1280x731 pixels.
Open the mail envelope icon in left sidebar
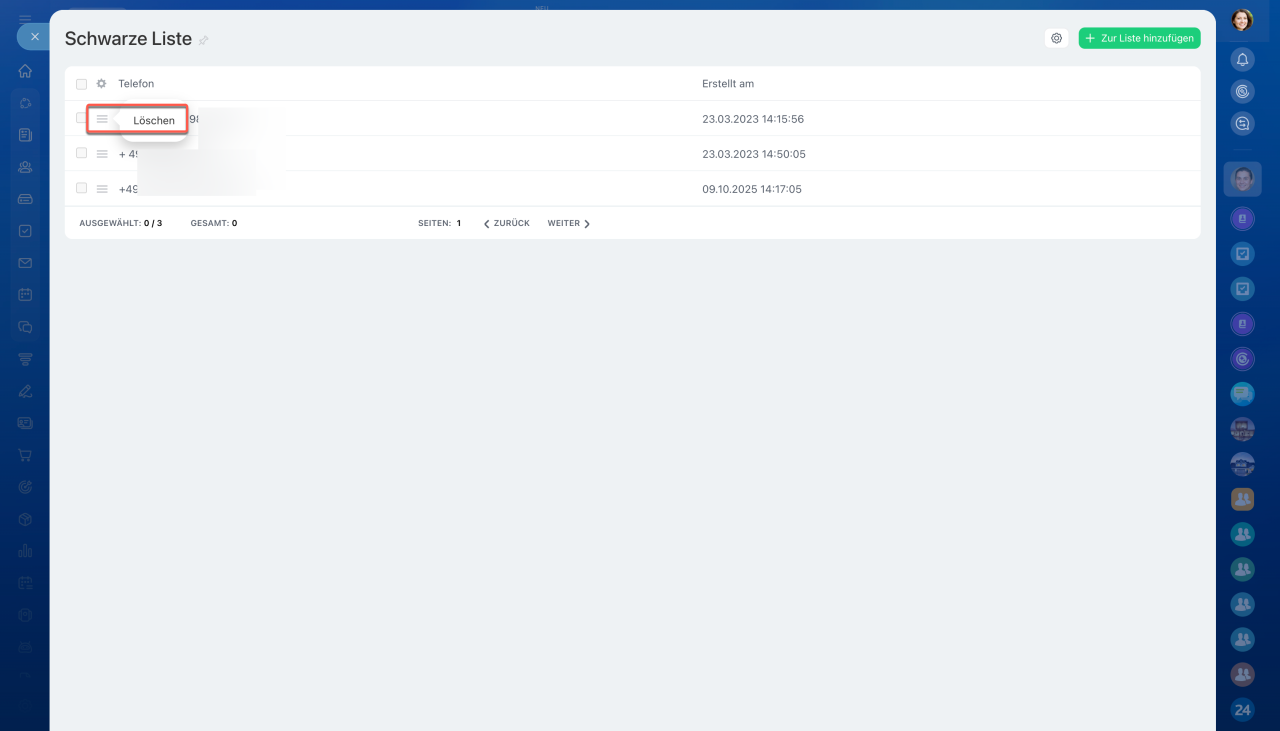pos(25,263)
